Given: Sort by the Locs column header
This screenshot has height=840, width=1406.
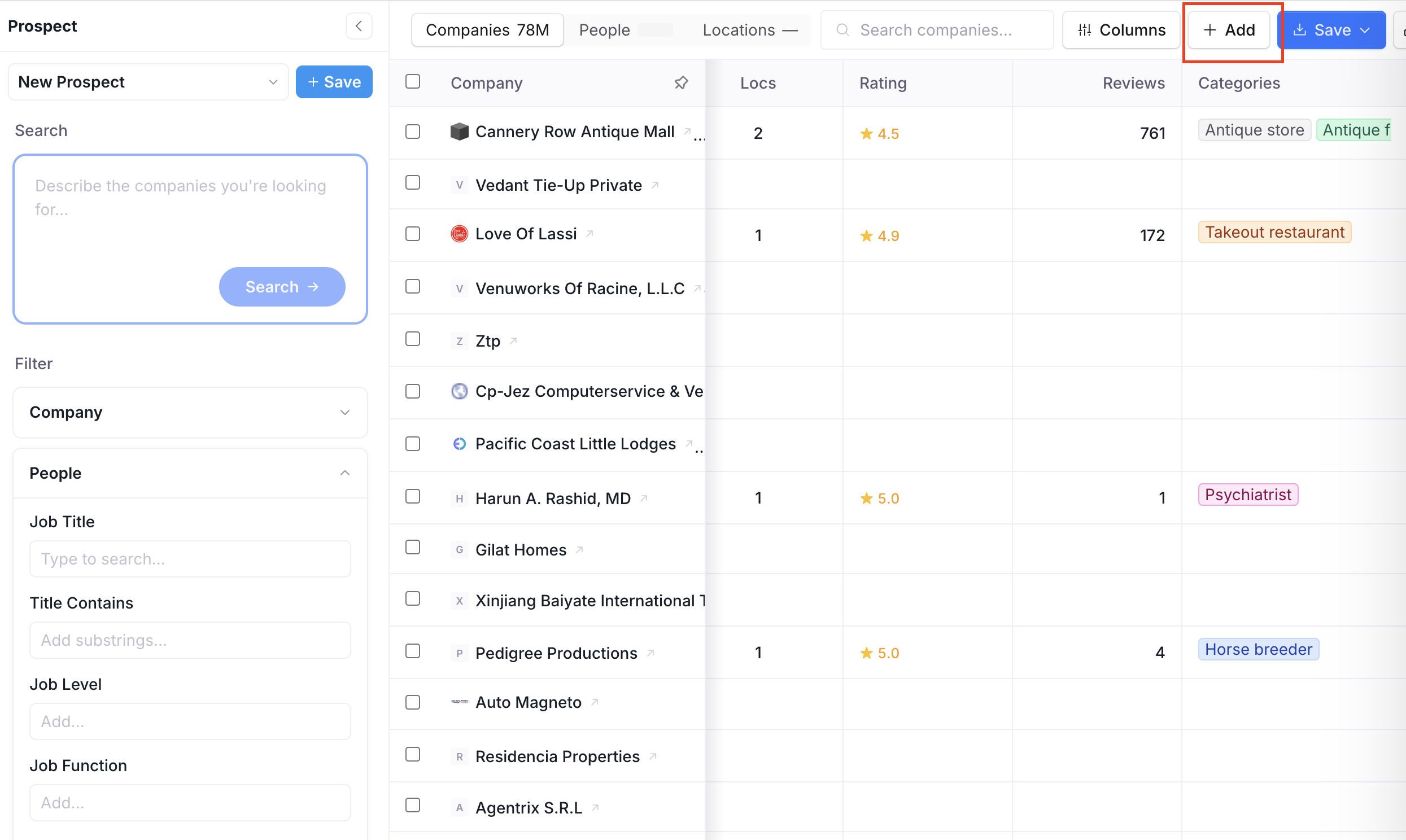Looking at the screenshot, I should [758, 82].
